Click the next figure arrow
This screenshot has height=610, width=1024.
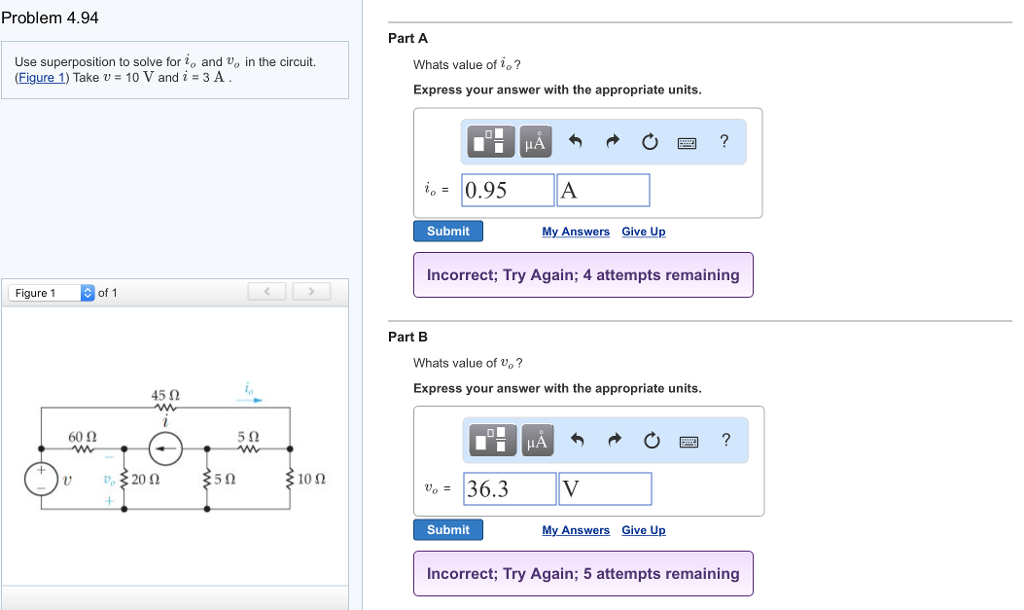311,291
